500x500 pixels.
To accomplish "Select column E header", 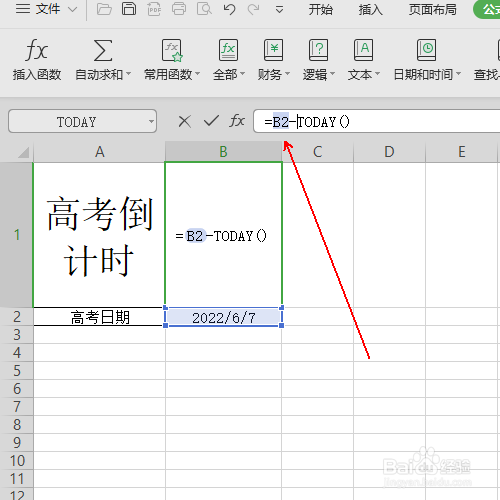I will tap(462, 152).
